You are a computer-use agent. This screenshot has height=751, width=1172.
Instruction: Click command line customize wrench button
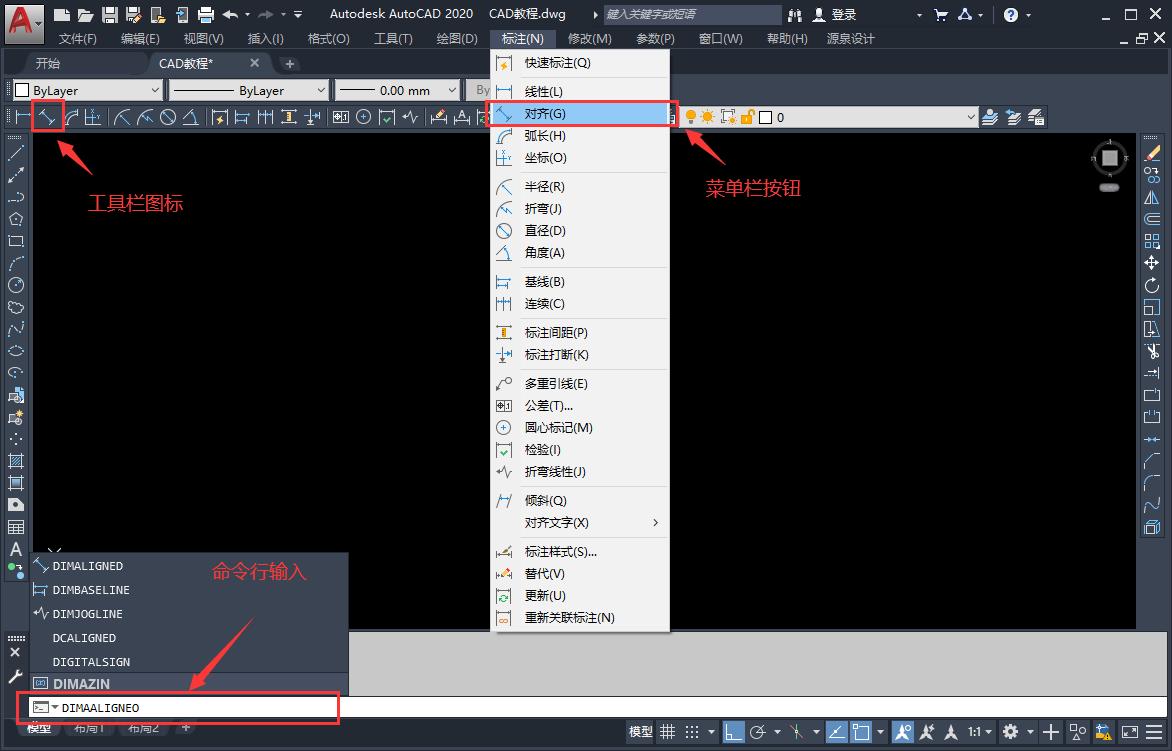coord(15,676)
